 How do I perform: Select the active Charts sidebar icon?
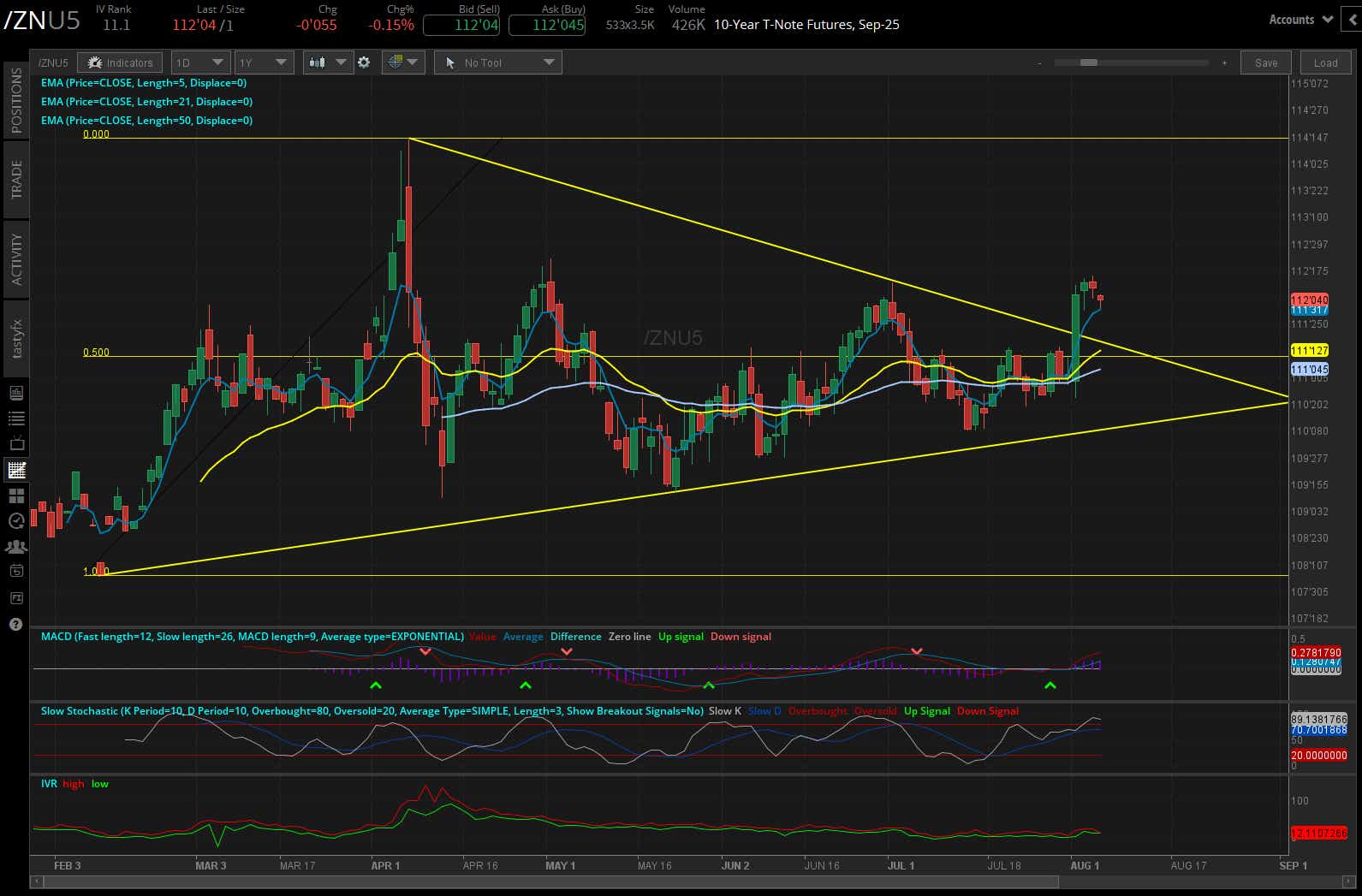[16, 470]
